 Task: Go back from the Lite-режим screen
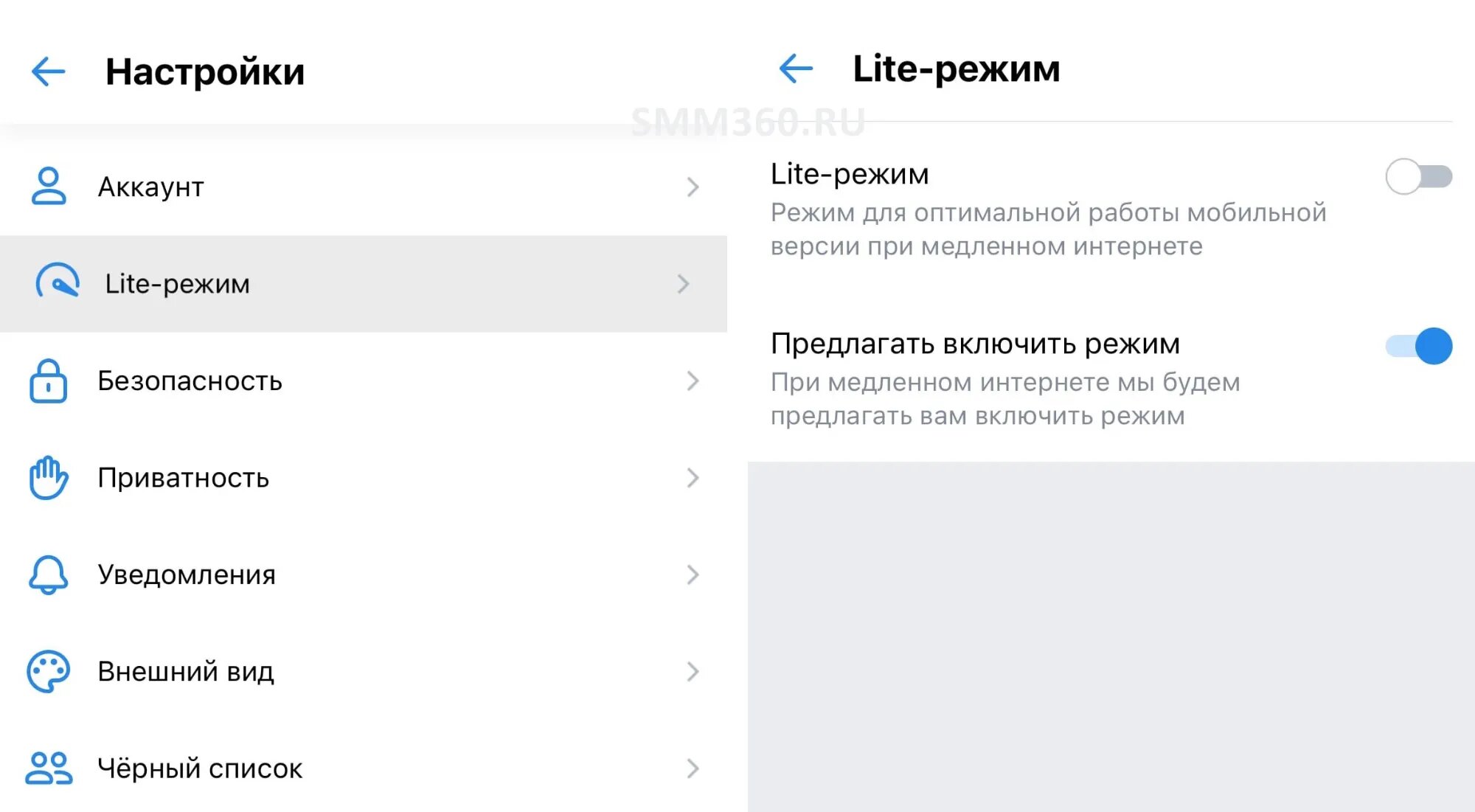796,69
